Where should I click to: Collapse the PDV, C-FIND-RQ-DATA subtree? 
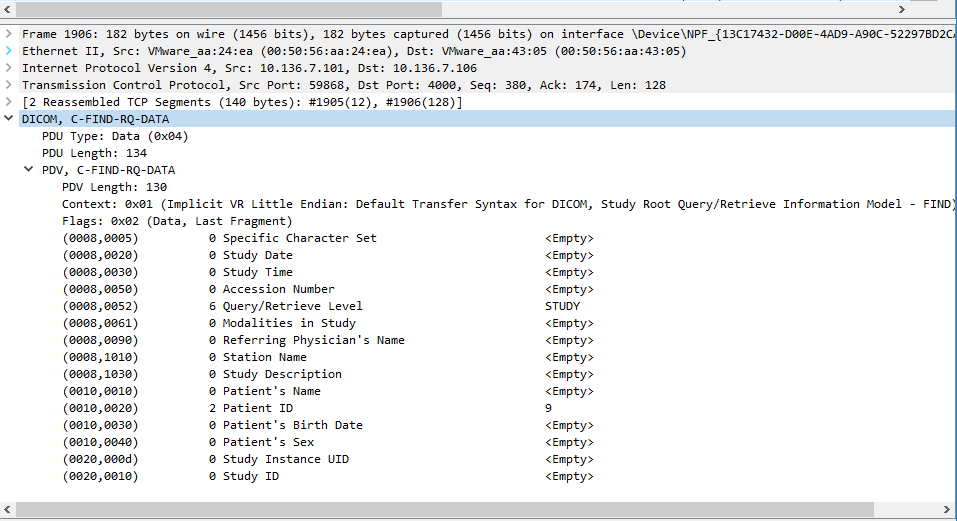coord(29,170)
